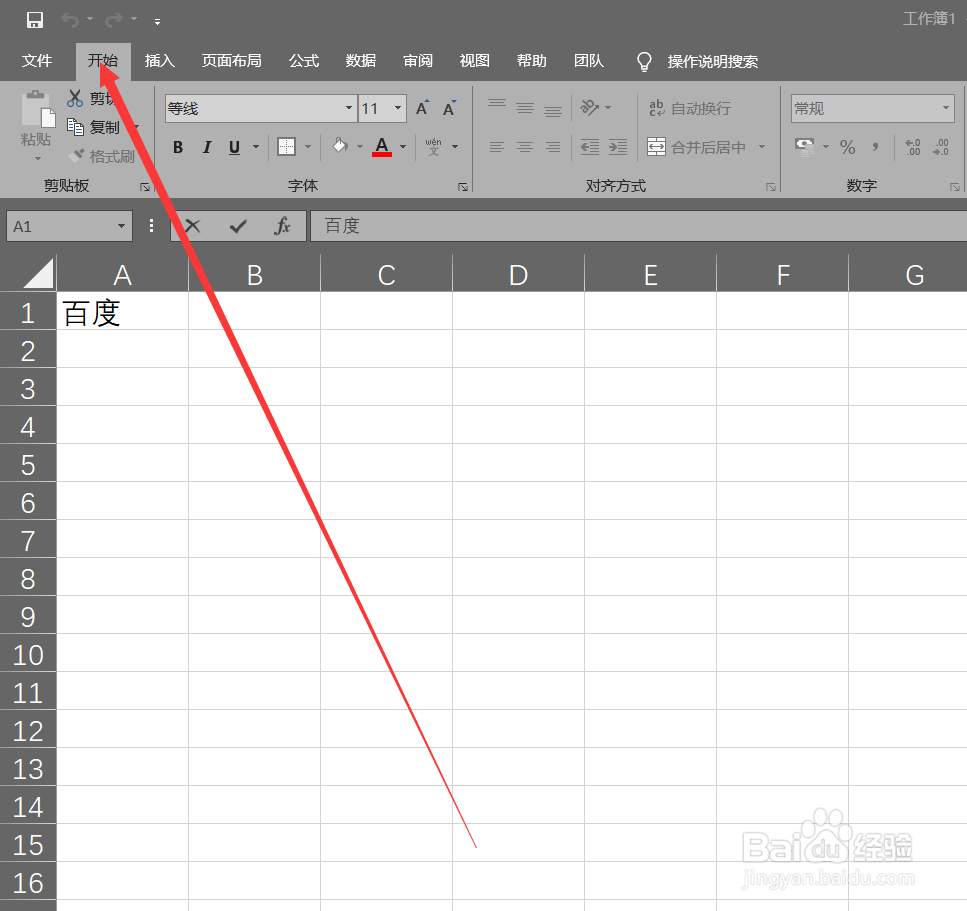Click the center align icon

click(525, 147)
